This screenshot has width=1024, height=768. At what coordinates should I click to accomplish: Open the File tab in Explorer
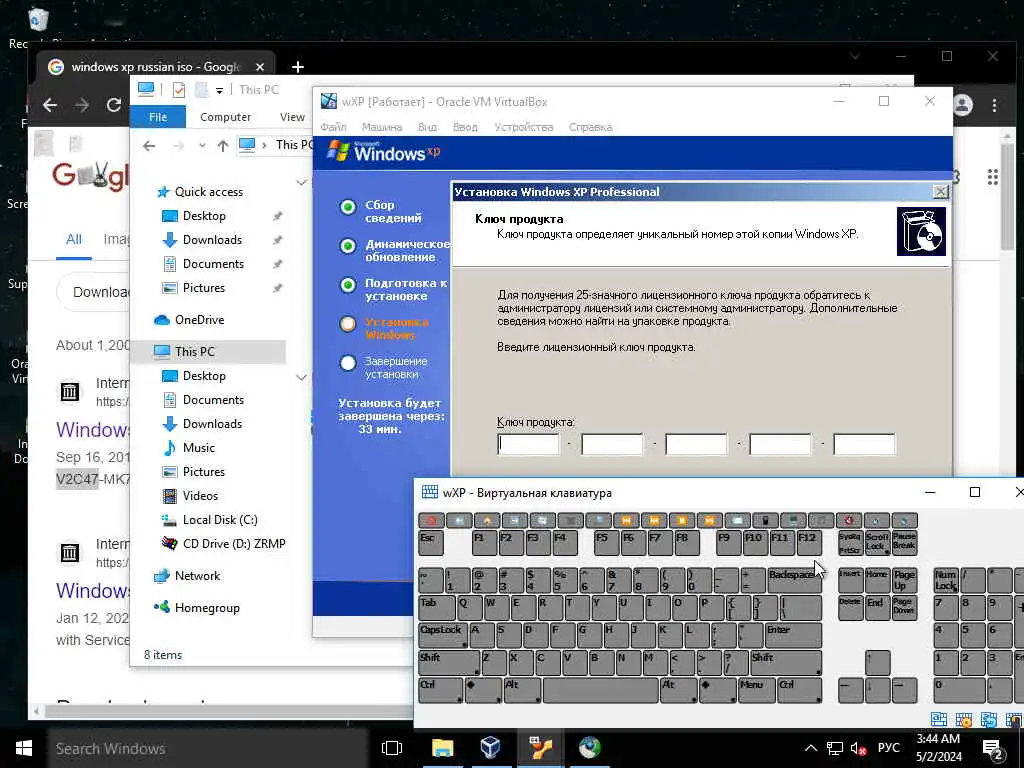(158, 117)
